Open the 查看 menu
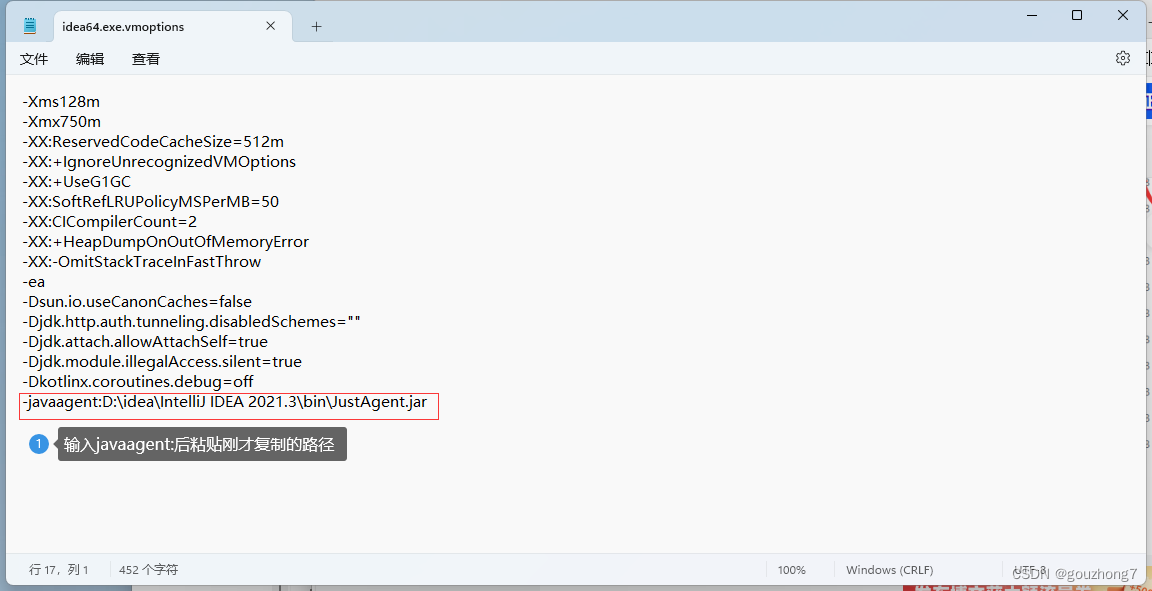The image size is (1152, 591). click(x=145, y=60)
